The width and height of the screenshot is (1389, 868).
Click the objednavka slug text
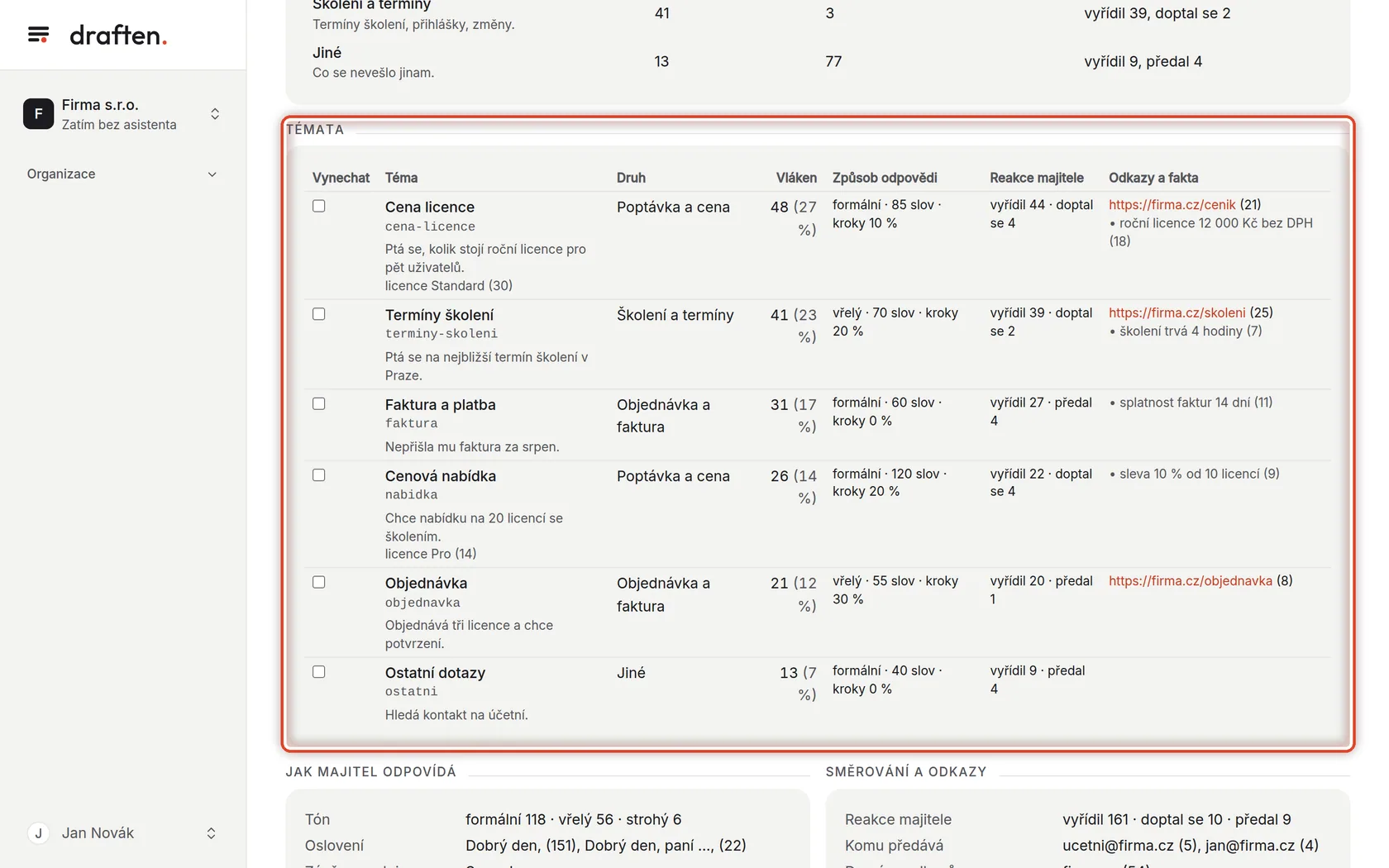pyautogui.click(x=422, y=603)
